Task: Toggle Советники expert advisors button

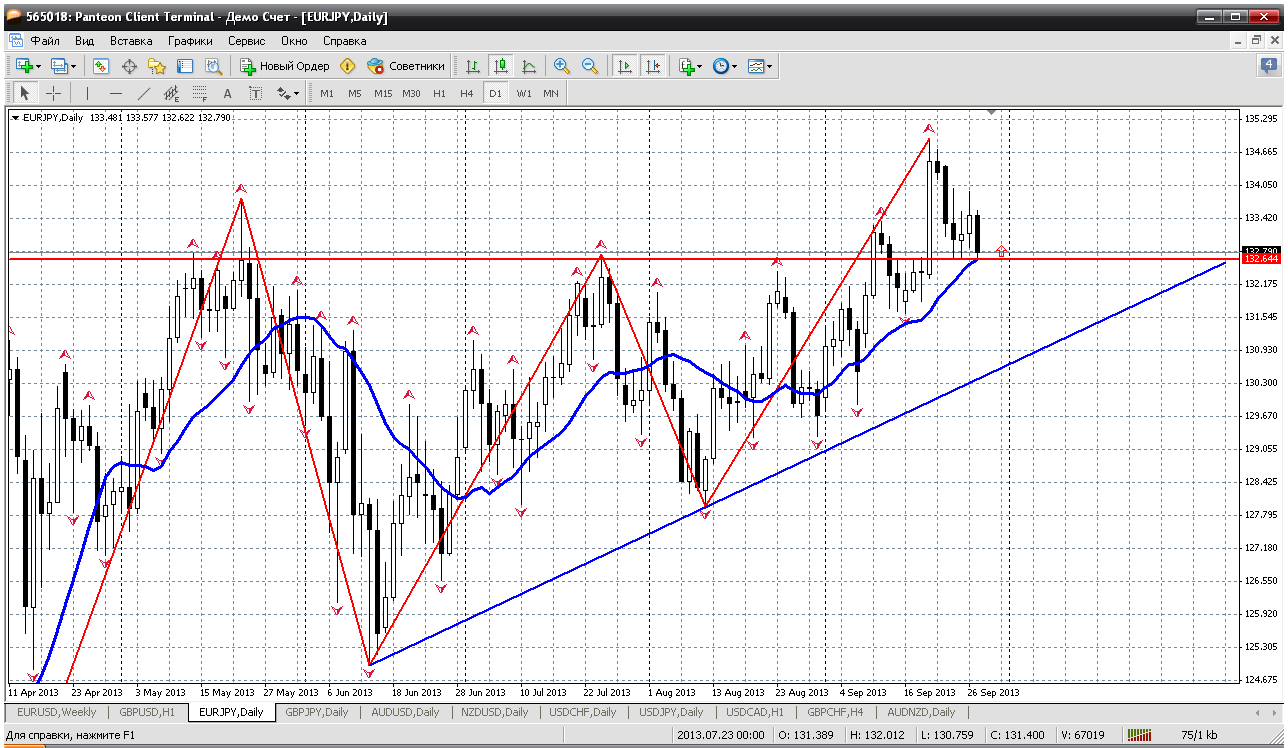Action: point(405,66)
